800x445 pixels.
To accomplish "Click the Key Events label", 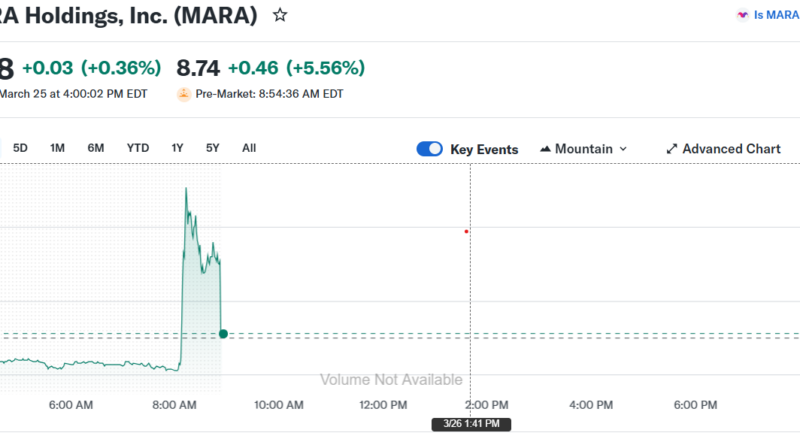I will tap(484, 149).
